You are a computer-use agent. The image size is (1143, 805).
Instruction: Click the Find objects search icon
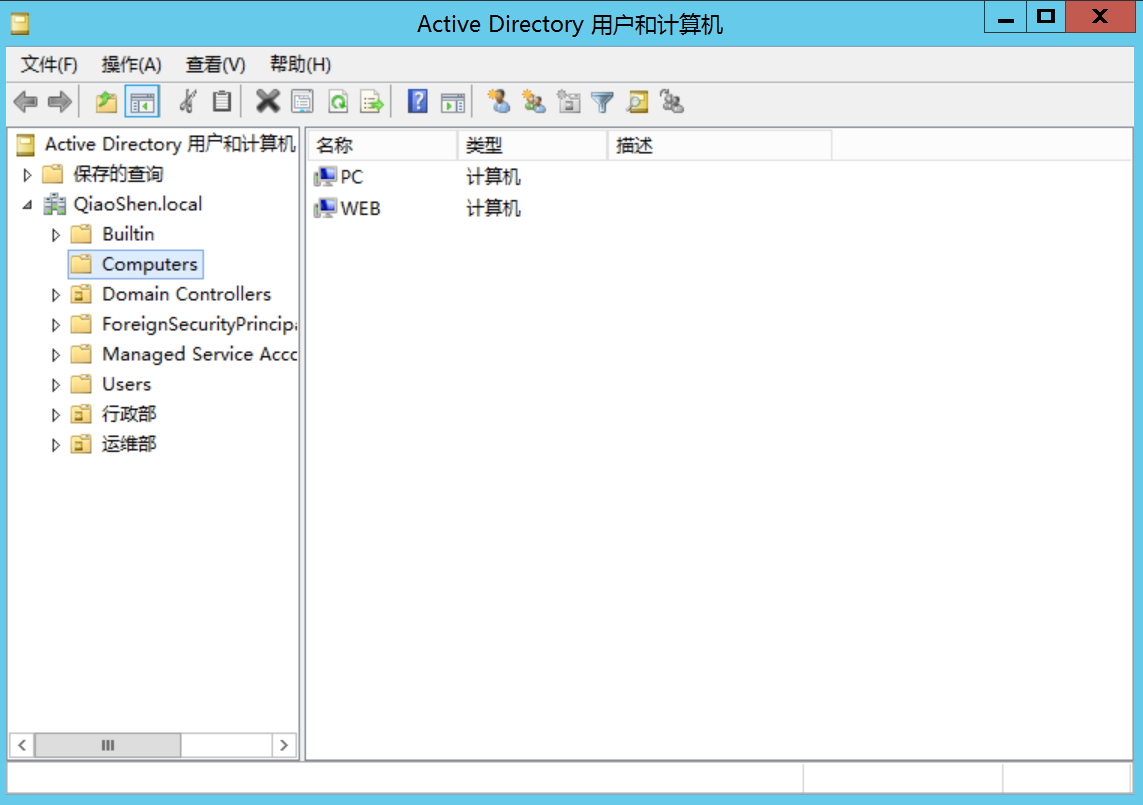coord(637,101)
